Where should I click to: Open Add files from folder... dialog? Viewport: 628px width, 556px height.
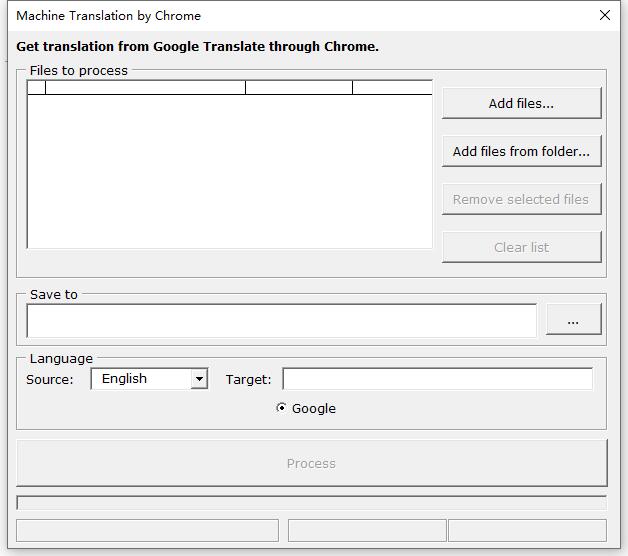(521, 151)
